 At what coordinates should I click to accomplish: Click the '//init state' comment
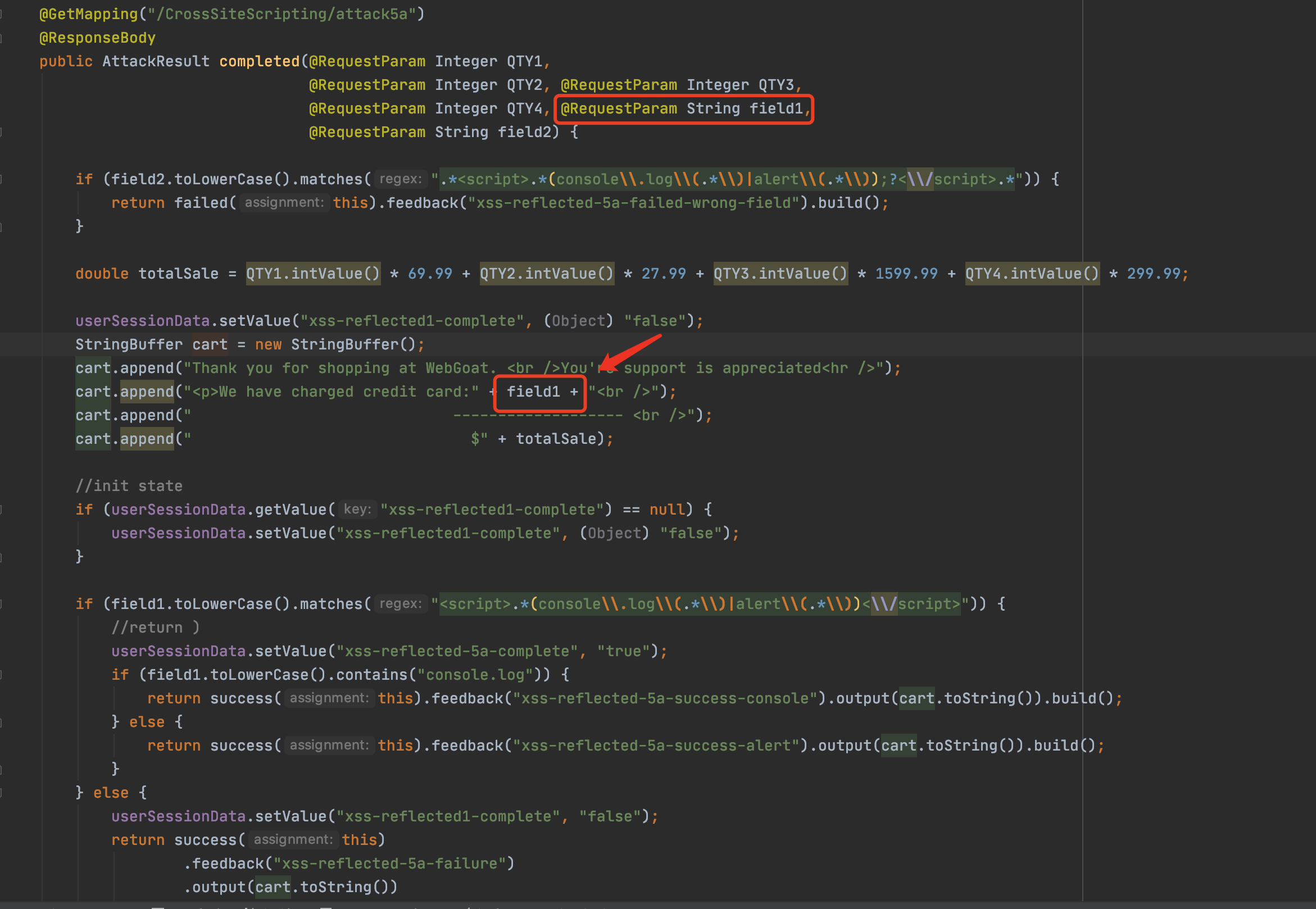pos(129,486)
